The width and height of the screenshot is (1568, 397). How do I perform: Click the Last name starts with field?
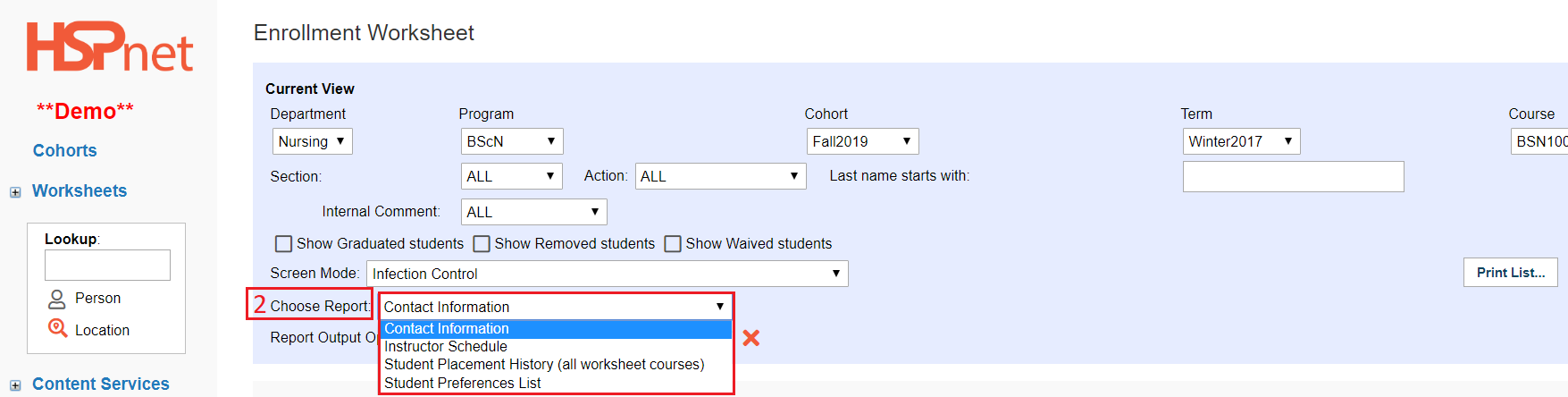[1293, 177]
